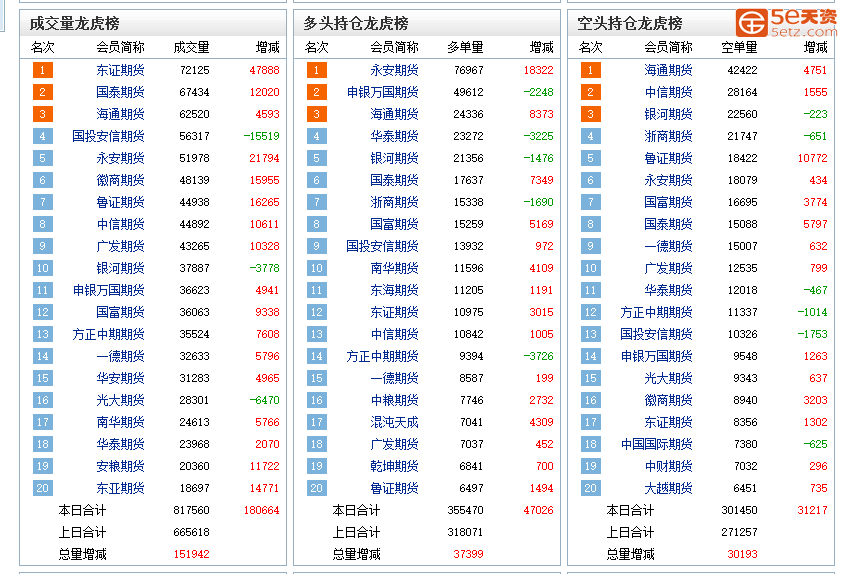Screen dimensions: 843x574
Task: Click 安粮期货 in 成交量龙虎榜
Action: pos(120,467)
